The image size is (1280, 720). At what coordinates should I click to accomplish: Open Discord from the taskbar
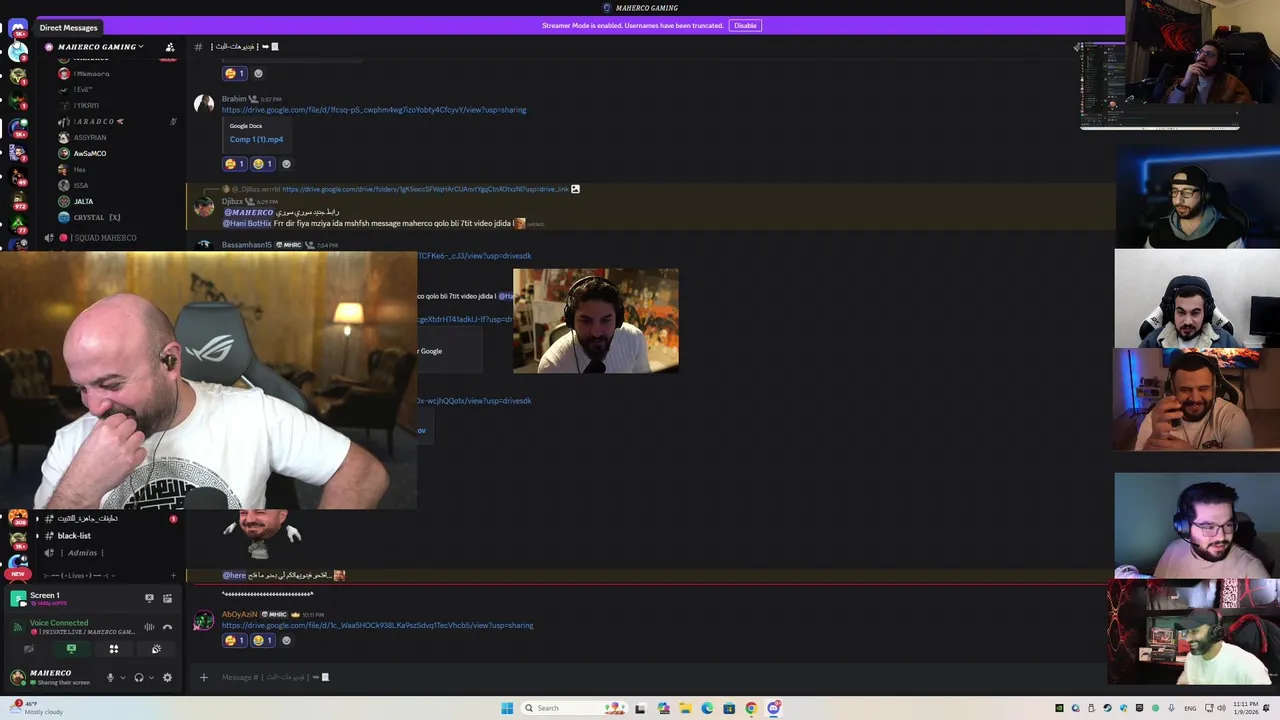tap(774, 708)
